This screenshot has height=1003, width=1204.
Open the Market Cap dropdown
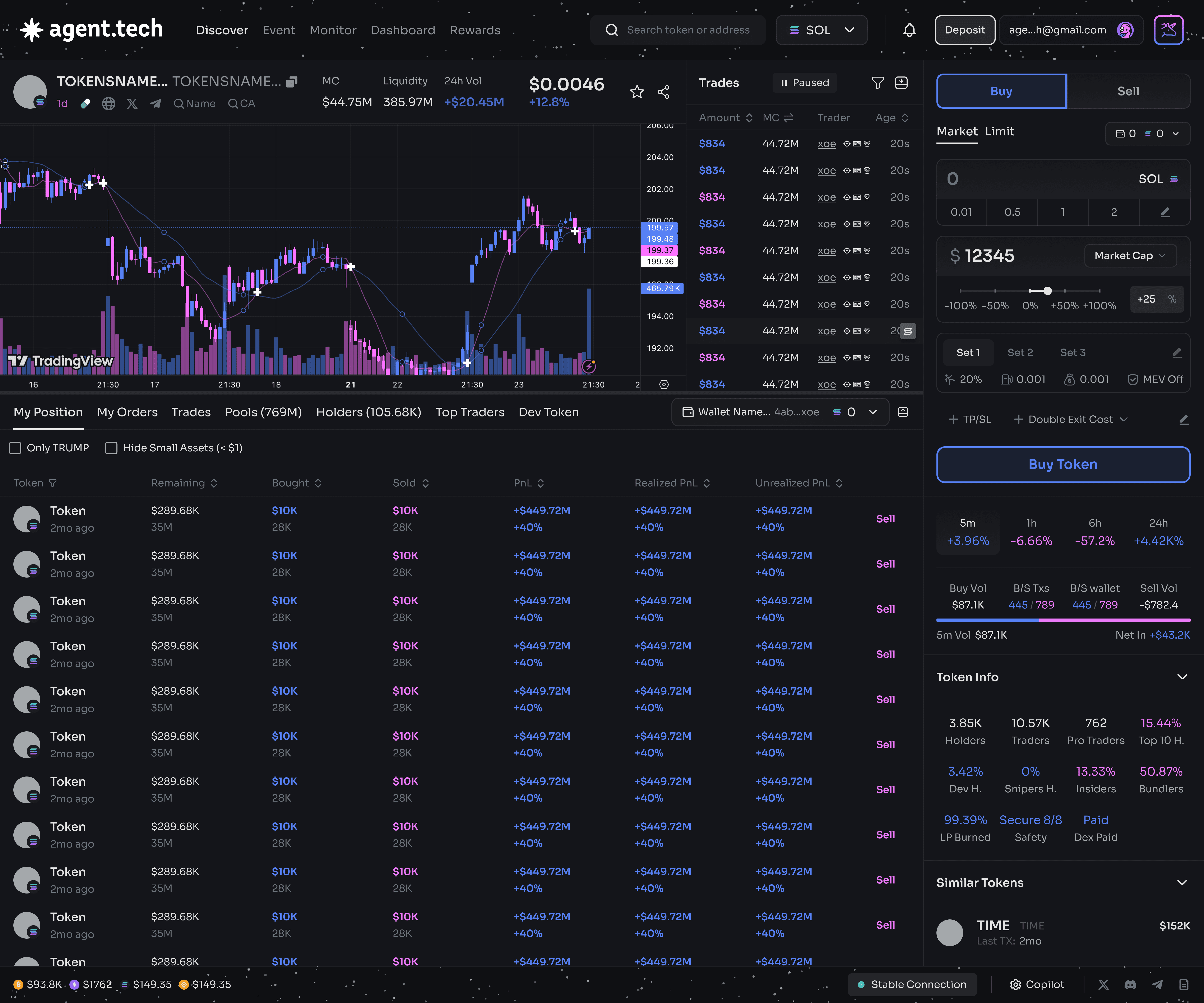click(1129, 256)
